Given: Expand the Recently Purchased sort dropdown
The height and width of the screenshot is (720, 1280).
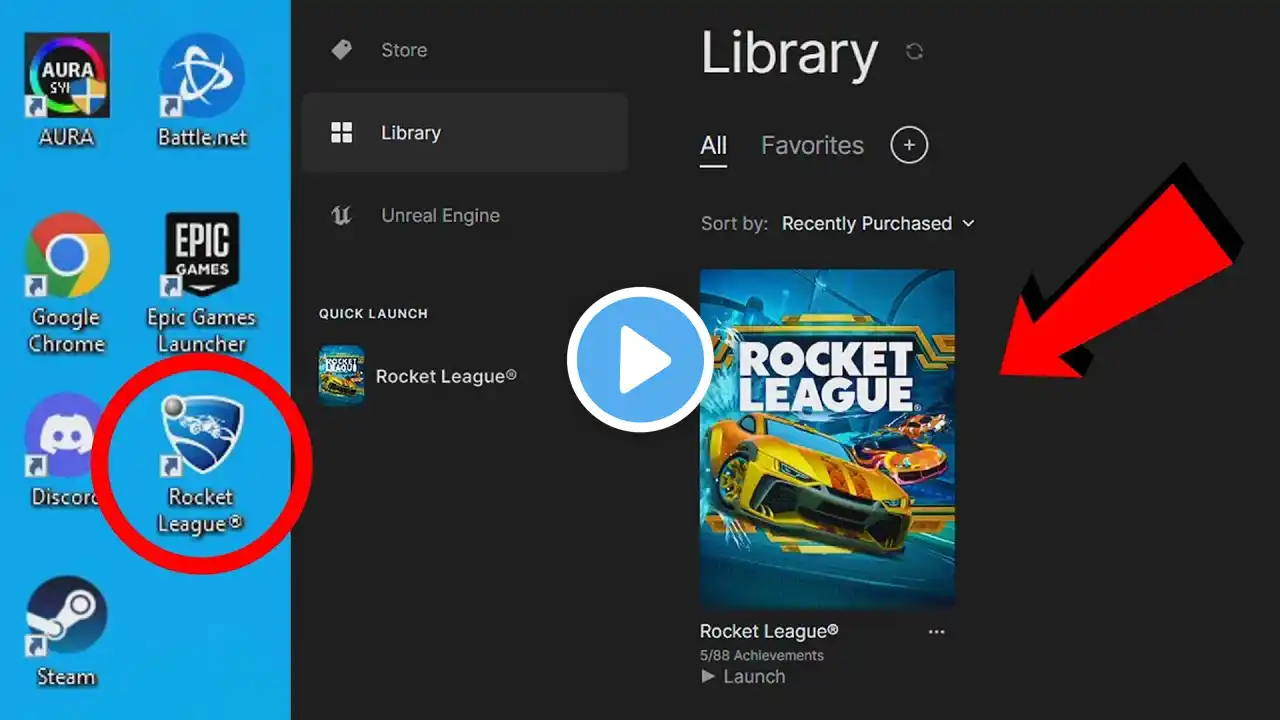Looking at the screenshot, I should 878,223.
